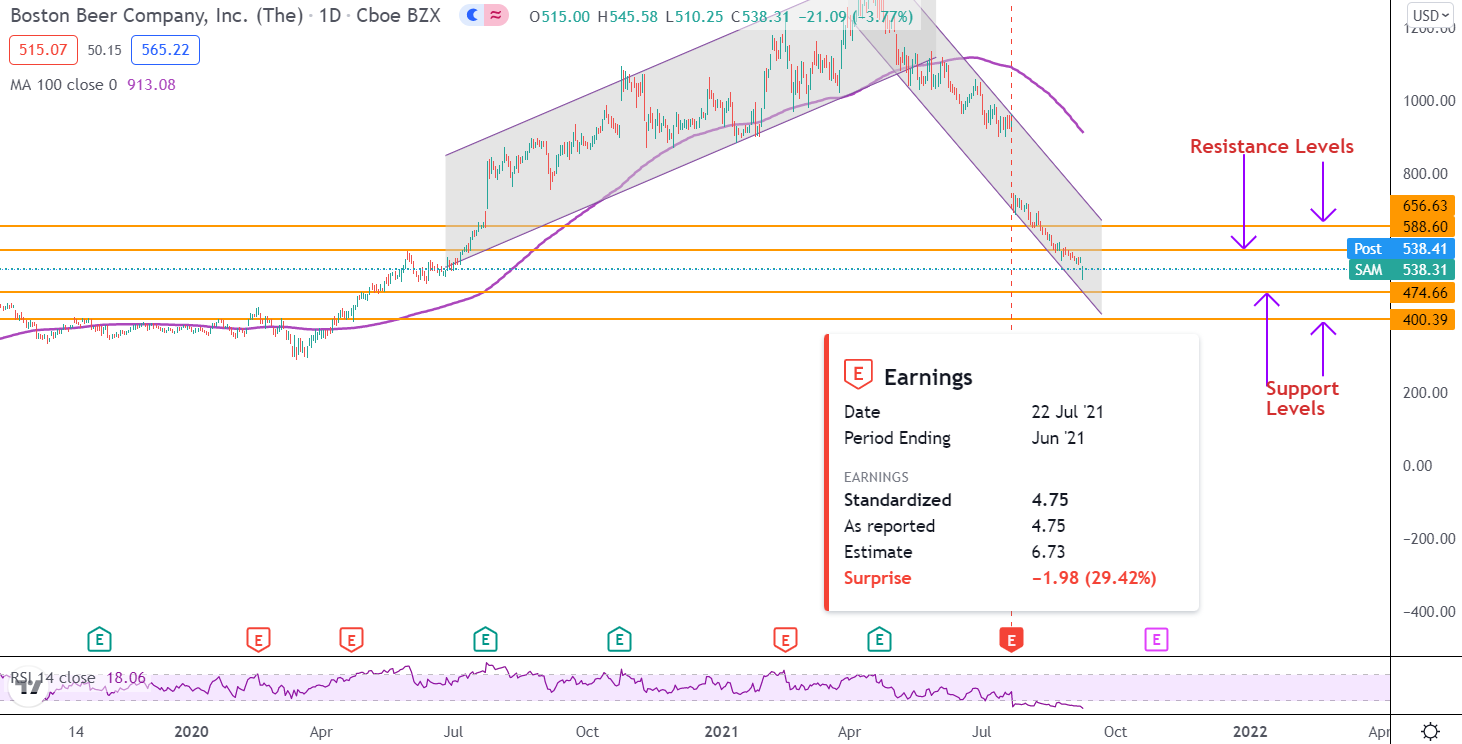Click green earnings marker above Jul 2020
This screenshot has width=1462, height=744.
485,638
